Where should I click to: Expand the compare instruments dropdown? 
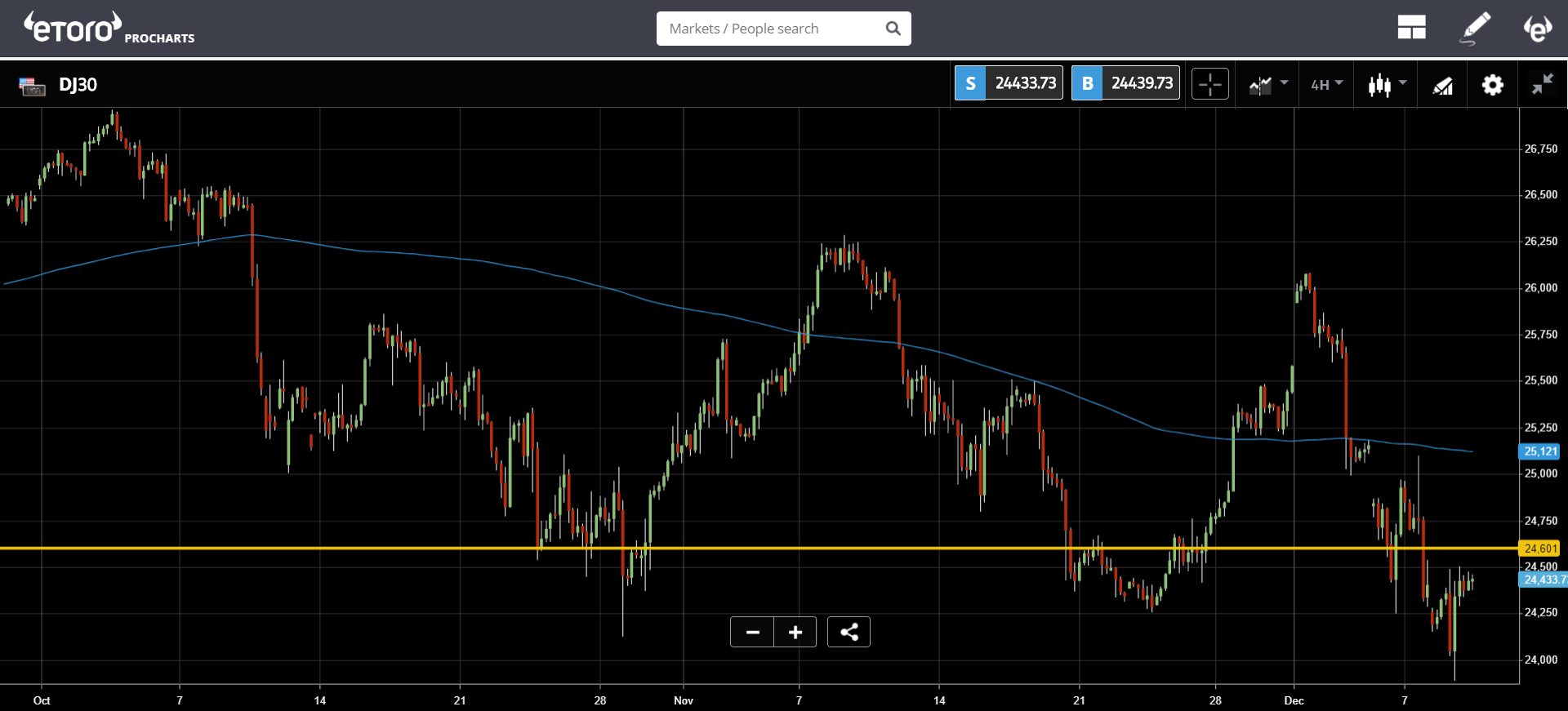1268,84
